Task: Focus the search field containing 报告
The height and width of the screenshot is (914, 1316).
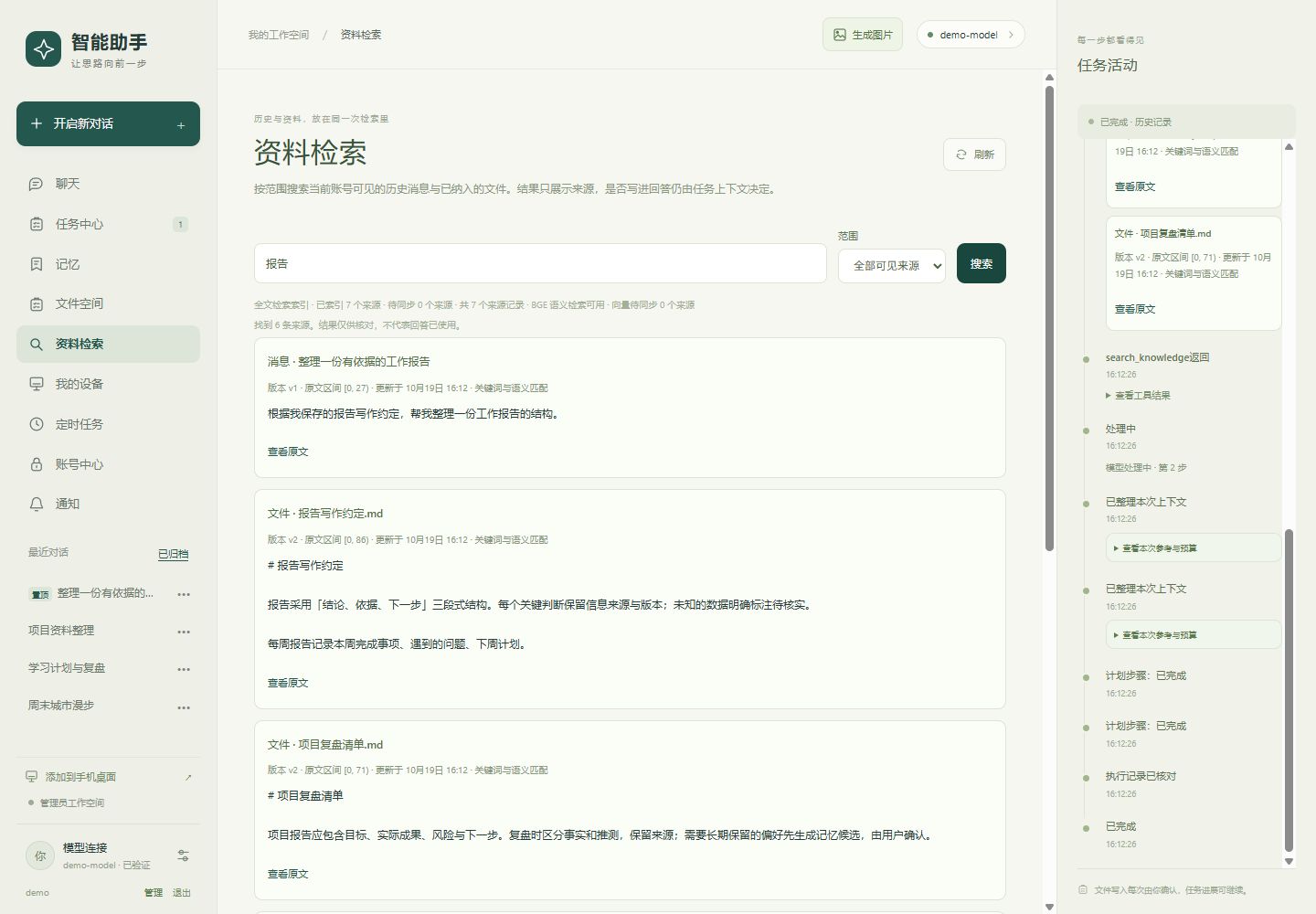Action: tap(540, 263)
